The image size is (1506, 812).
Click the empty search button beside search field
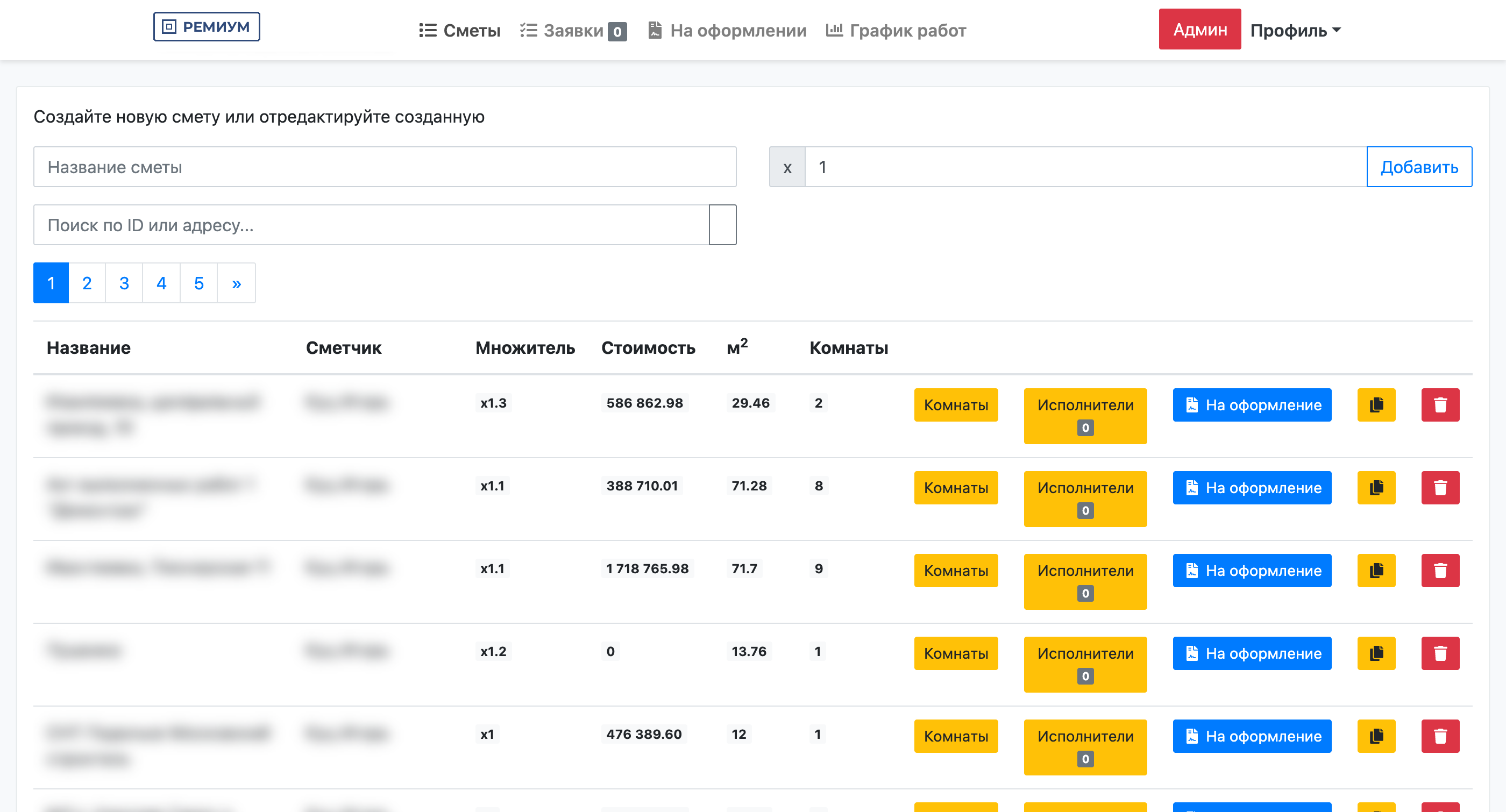[722, 224]
